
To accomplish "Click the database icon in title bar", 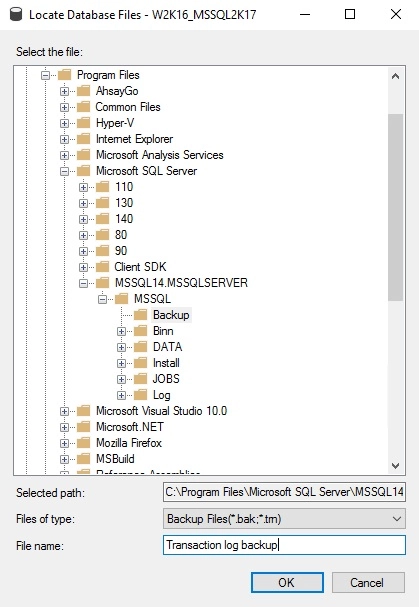I will pos(15,15).
